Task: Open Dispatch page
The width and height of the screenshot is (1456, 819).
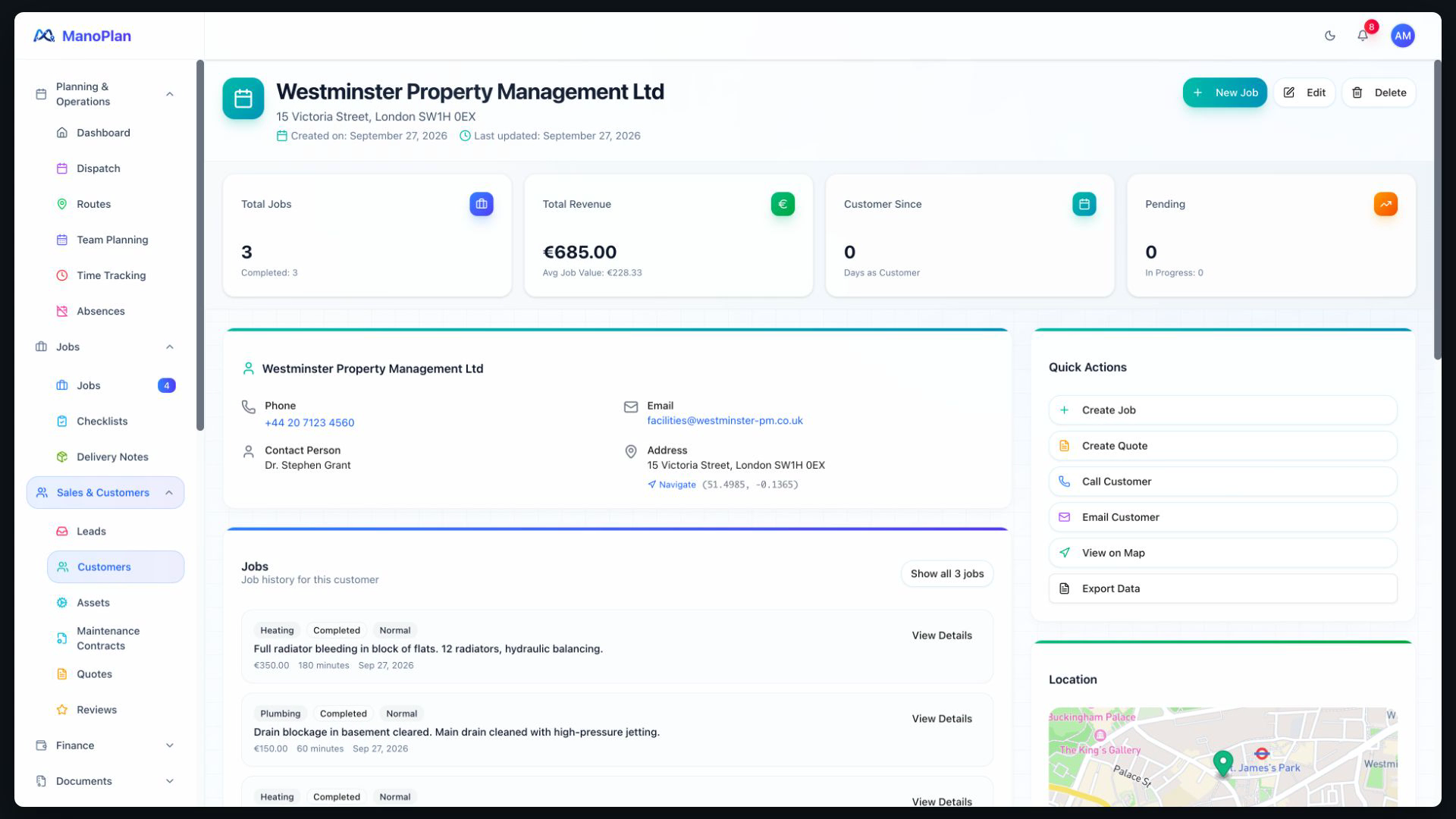Action: 115,168
